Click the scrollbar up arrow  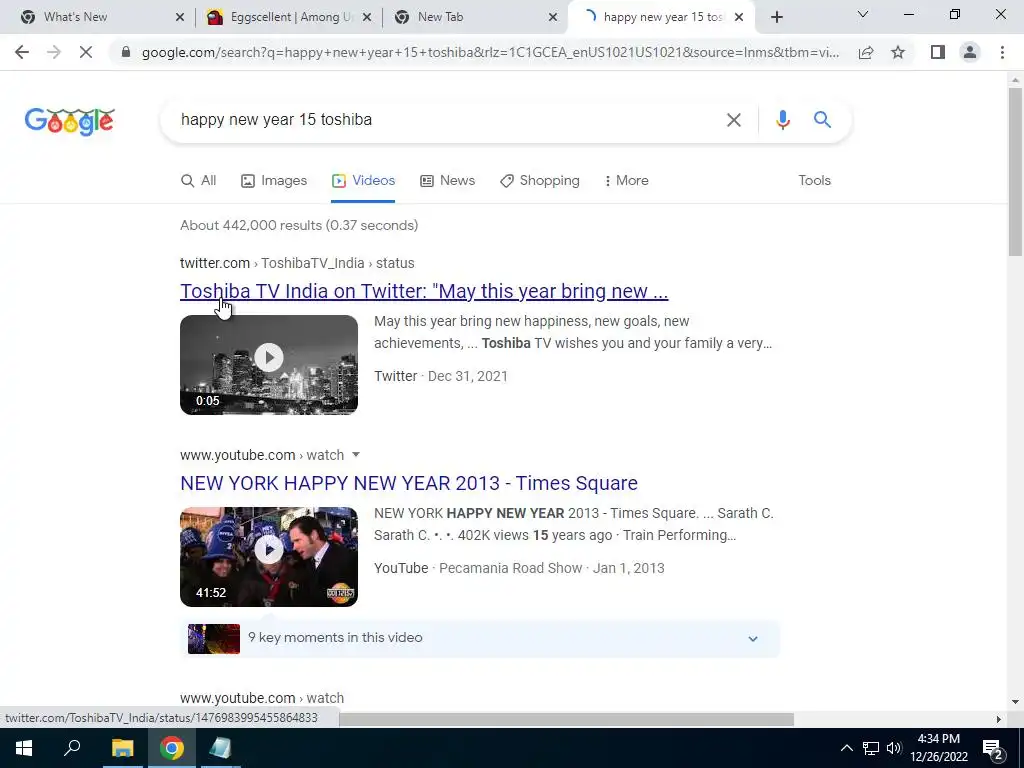1015,80
